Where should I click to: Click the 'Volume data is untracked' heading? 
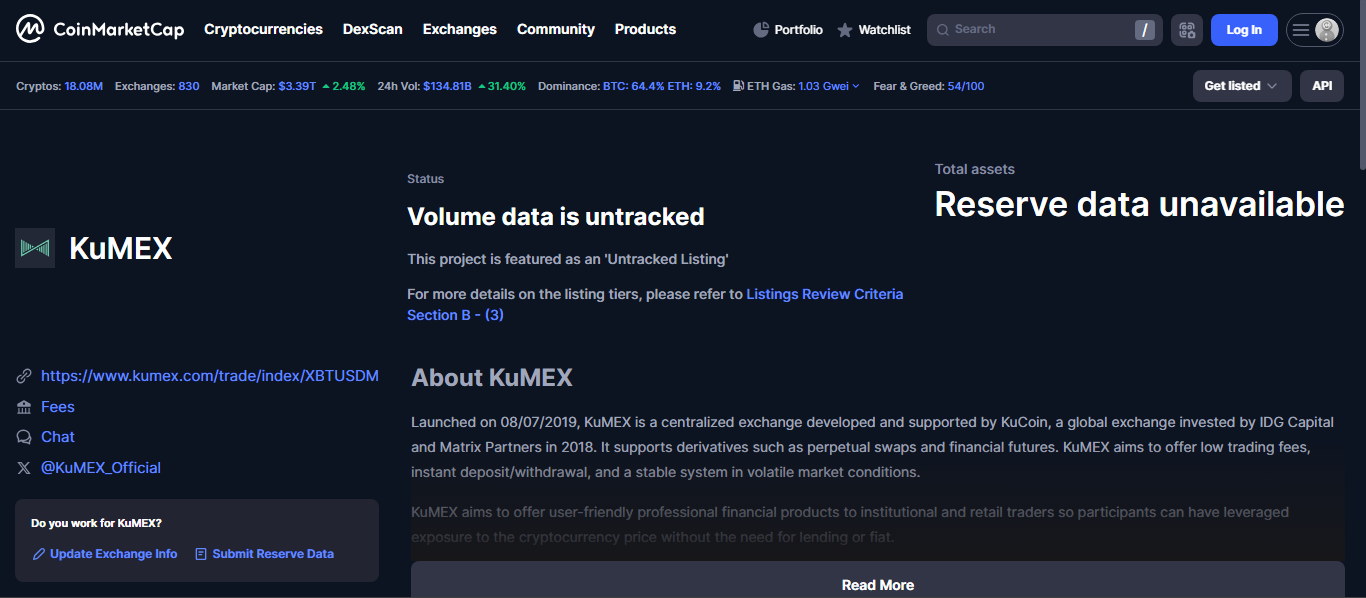pyautogui.click(x=556, y=216)
